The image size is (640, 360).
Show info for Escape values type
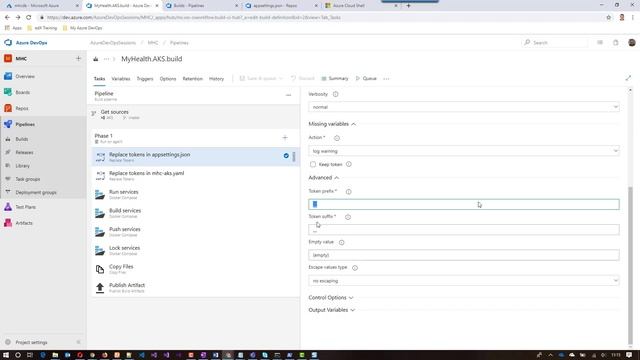pyautogui.click(x=355, y=268)
